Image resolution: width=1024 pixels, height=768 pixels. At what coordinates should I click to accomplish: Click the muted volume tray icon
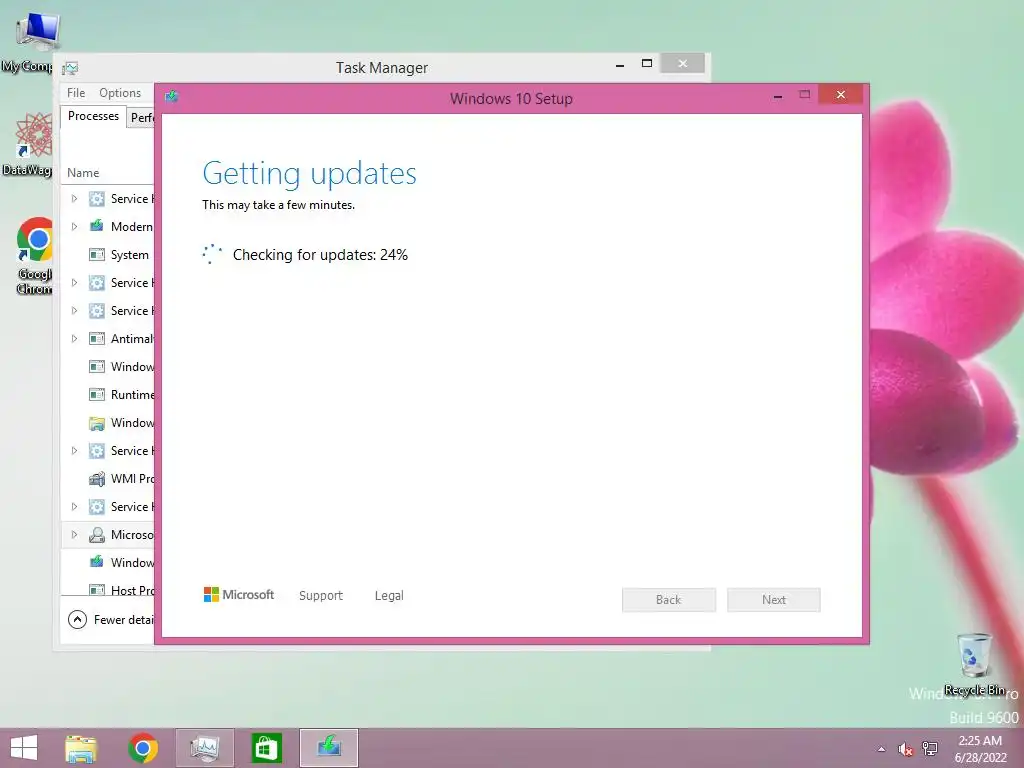pos(905,749)
